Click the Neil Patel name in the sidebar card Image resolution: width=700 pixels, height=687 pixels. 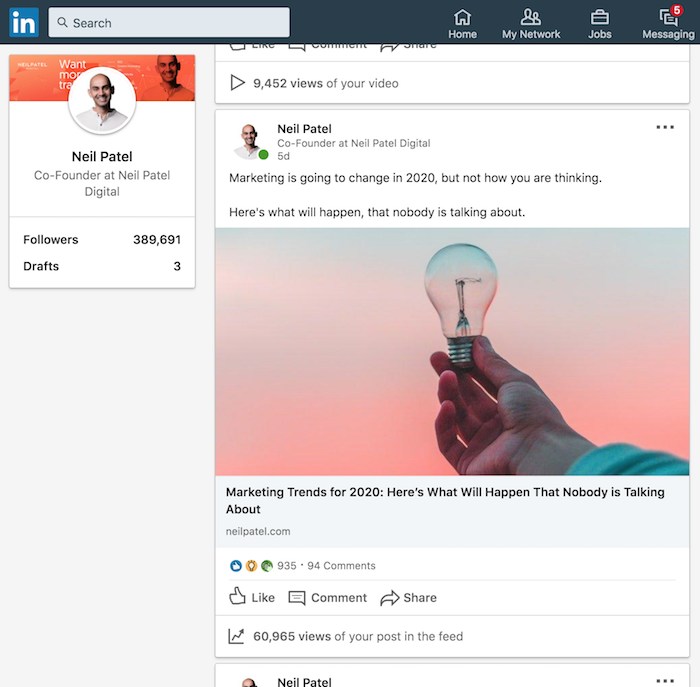pos(102,157)
